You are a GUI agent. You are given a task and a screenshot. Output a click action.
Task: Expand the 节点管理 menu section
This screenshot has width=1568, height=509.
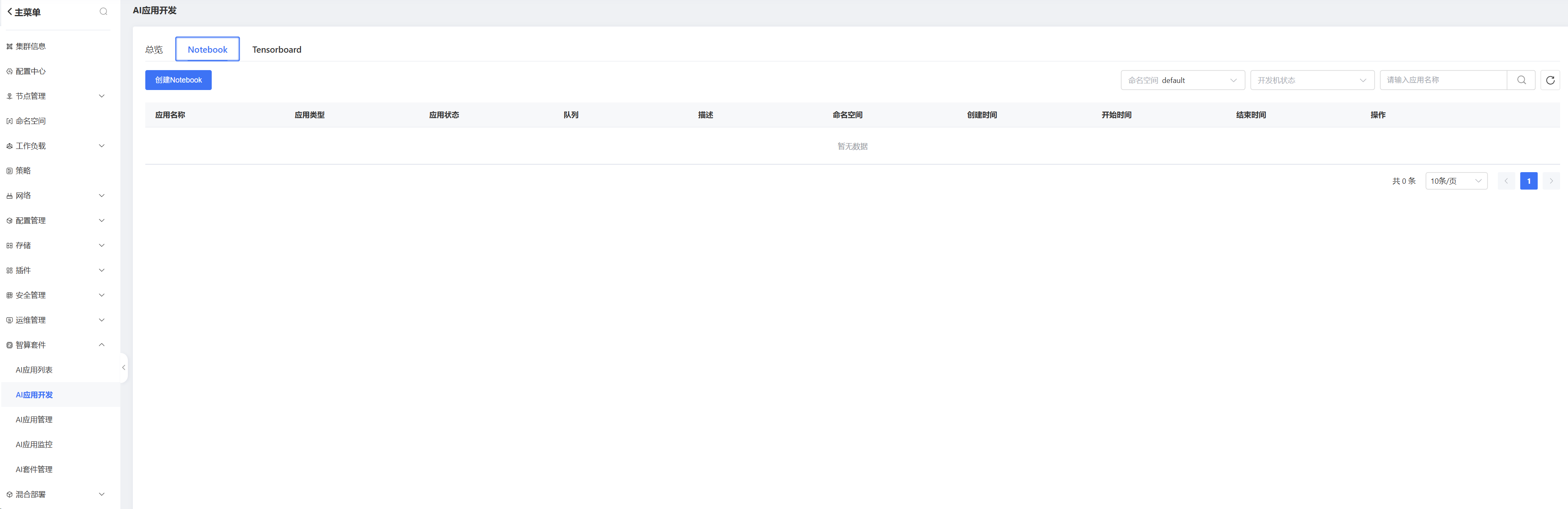tap(101, 96)
